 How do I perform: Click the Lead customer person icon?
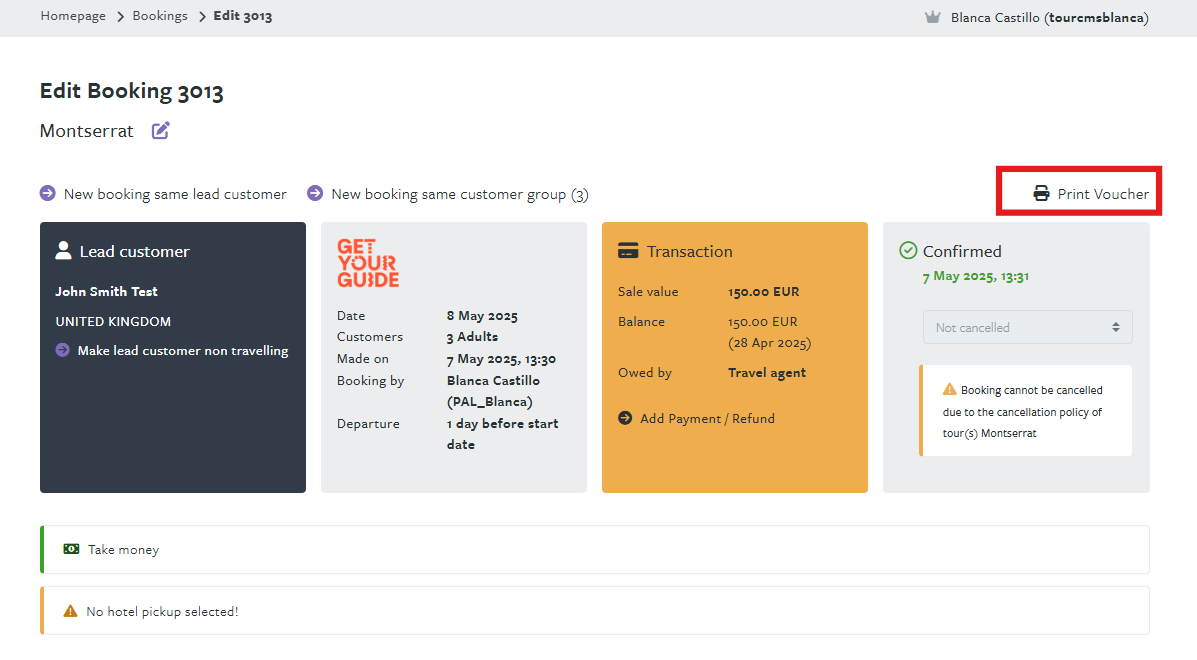pyautogui.click(x=63, y=250)
